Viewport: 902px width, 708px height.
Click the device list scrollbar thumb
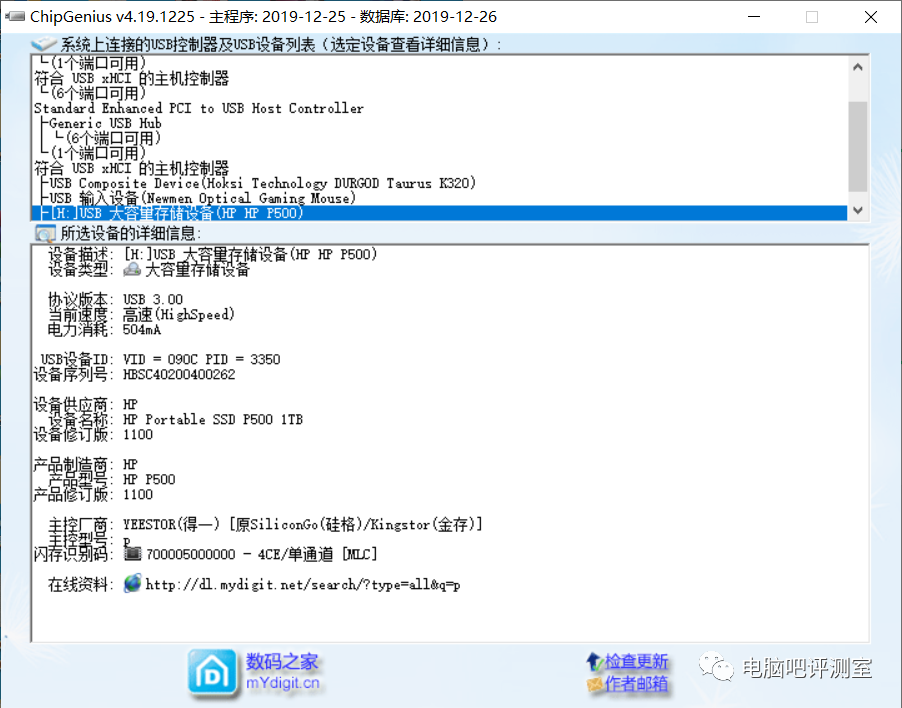(858, 146)
